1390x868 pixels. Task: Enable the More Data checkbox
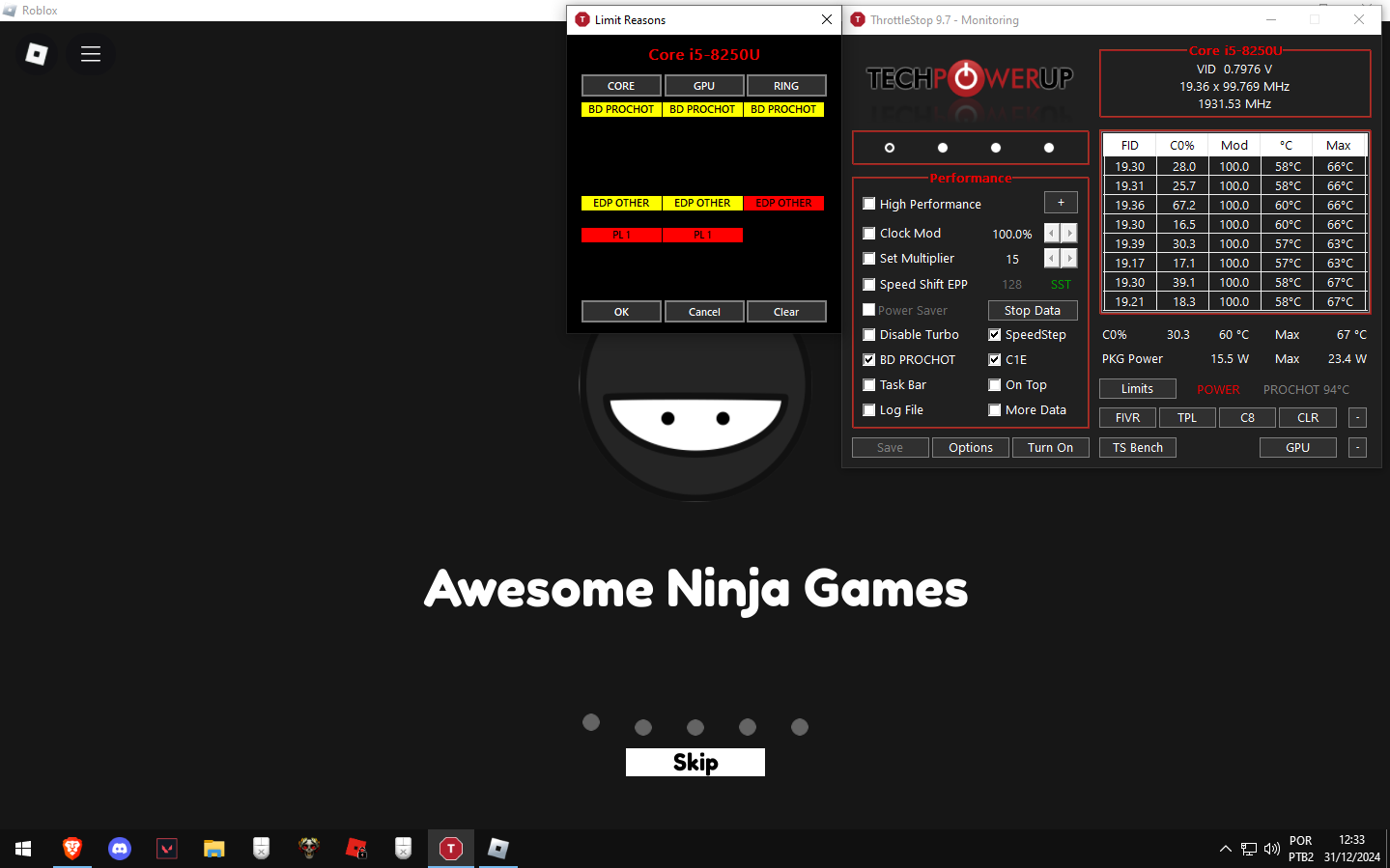995,409
